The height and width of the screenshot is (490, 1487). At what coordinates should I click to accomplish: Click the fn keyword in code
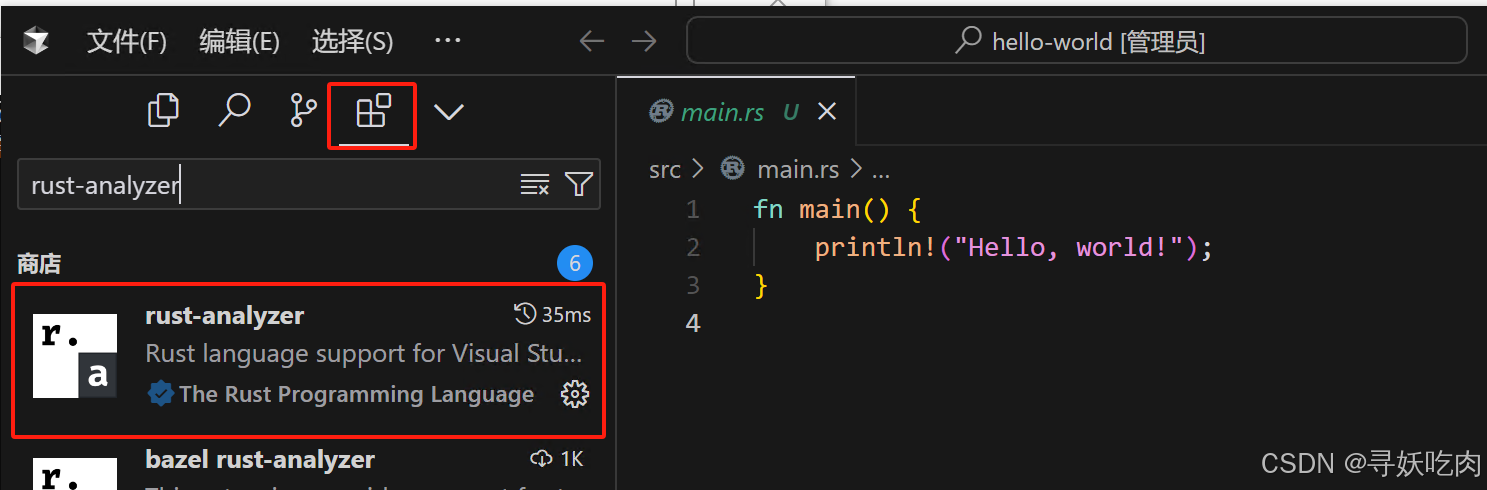(x=768, y=210)
